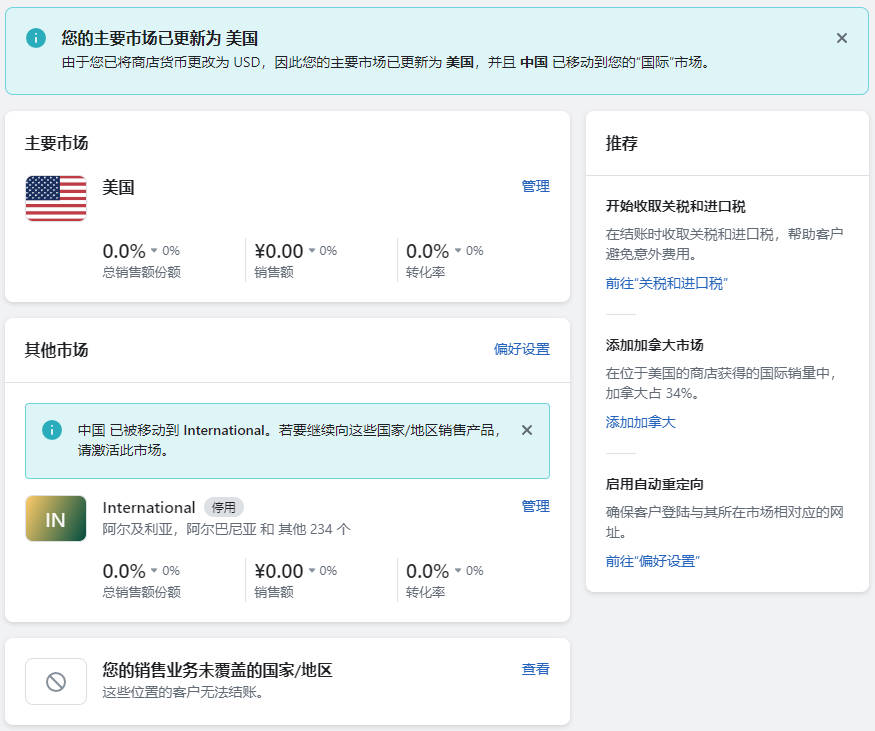The height and width of the screenshot is (731, 875).
Task: Click 美国 market name text
Action: (118, 187)
